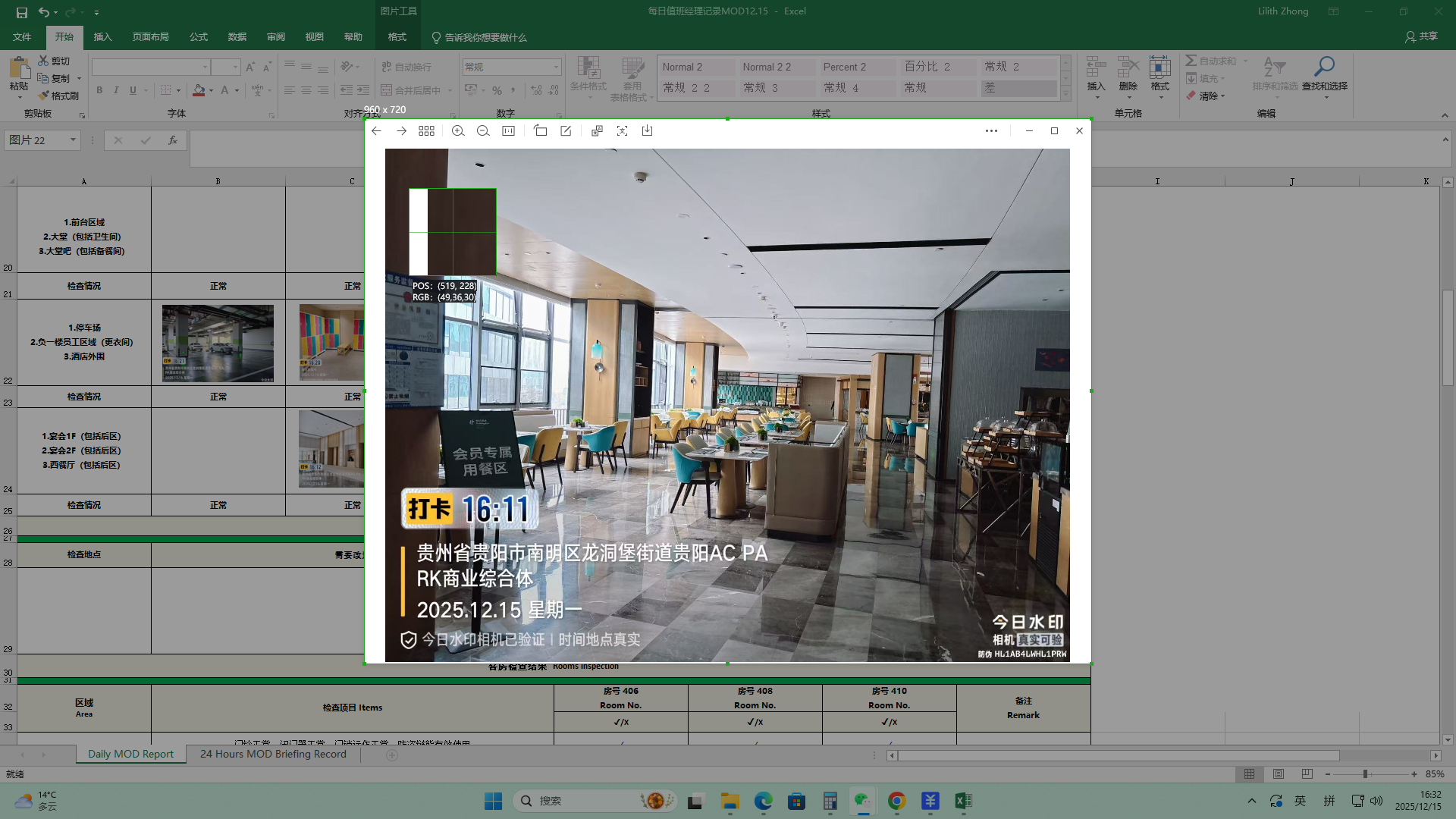The width and height of the screenshot is (1456, 819).
Task: Open viewer more options ellipsis menu
Action: coord(991,131)
